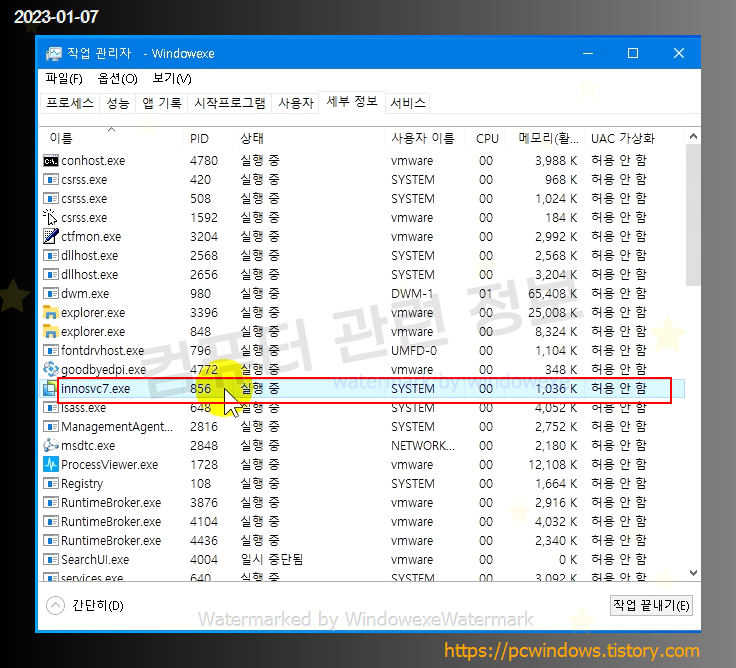736x668 pixels.
Task: Select the conhost.exe process name
Action: coord(93,161)
